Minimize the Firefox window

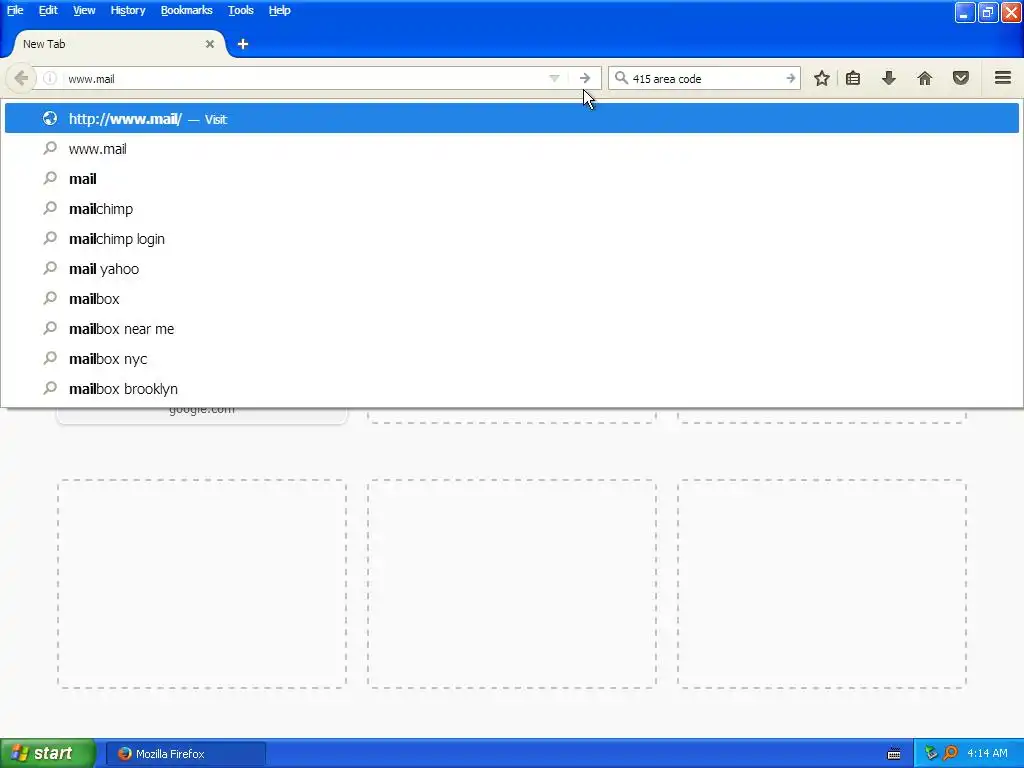(x=965, y=12)
